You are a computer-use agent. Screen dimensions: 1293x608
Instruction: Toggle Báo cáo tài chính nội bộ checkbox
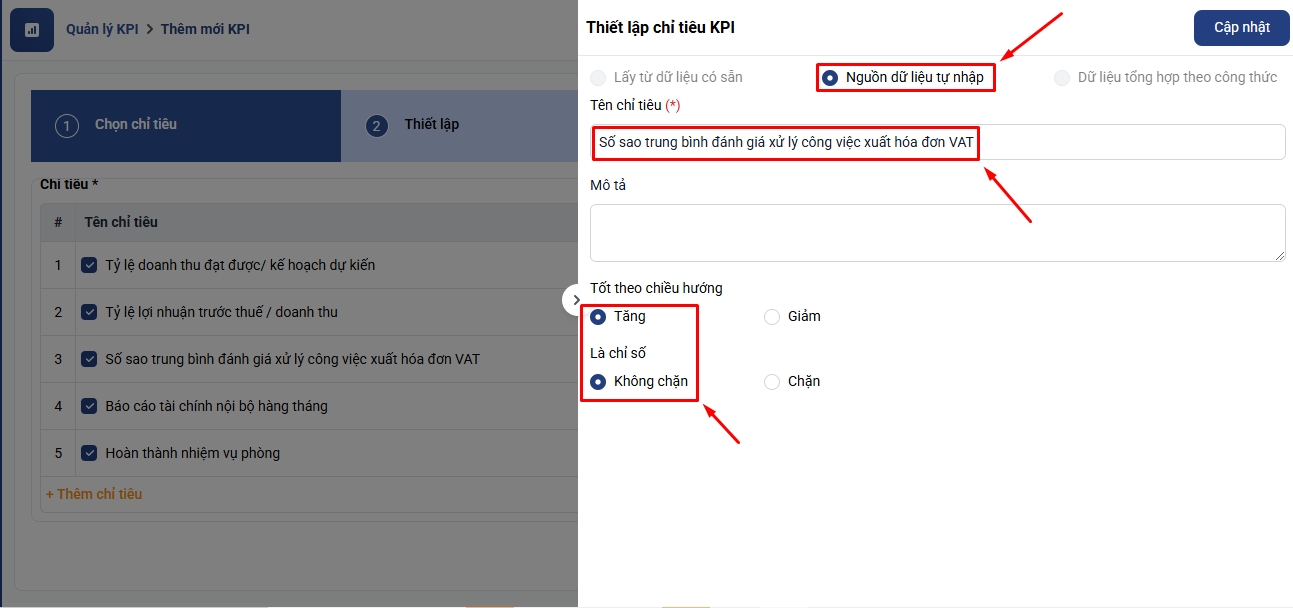[89, 406]
